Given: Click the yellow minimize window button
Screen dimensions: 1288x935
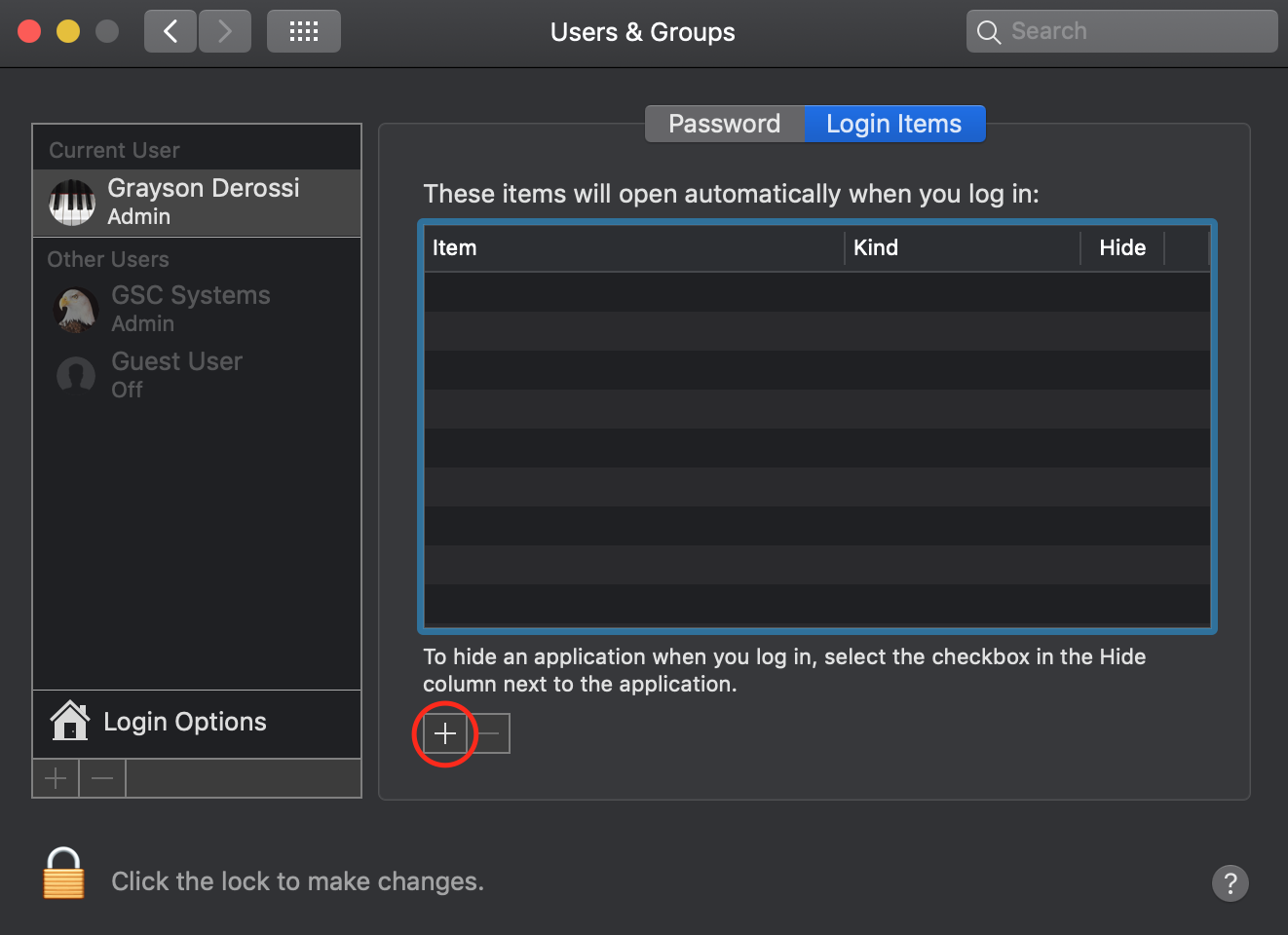Looking at the screenshot, I should pyautogui.click(x=68, y=31).
